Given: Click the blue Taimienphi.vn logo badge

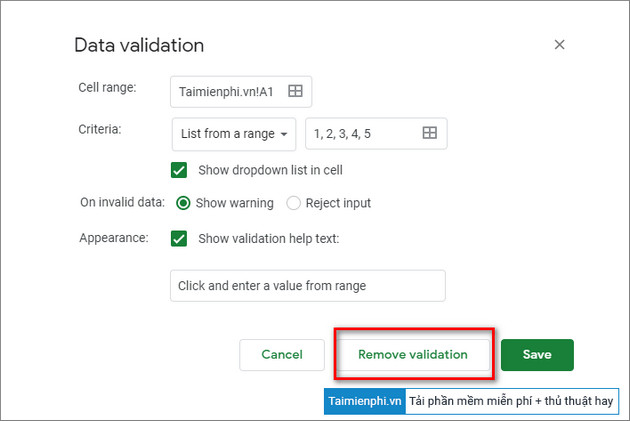Looking at the screenshot, I should [x=364, y=400].
